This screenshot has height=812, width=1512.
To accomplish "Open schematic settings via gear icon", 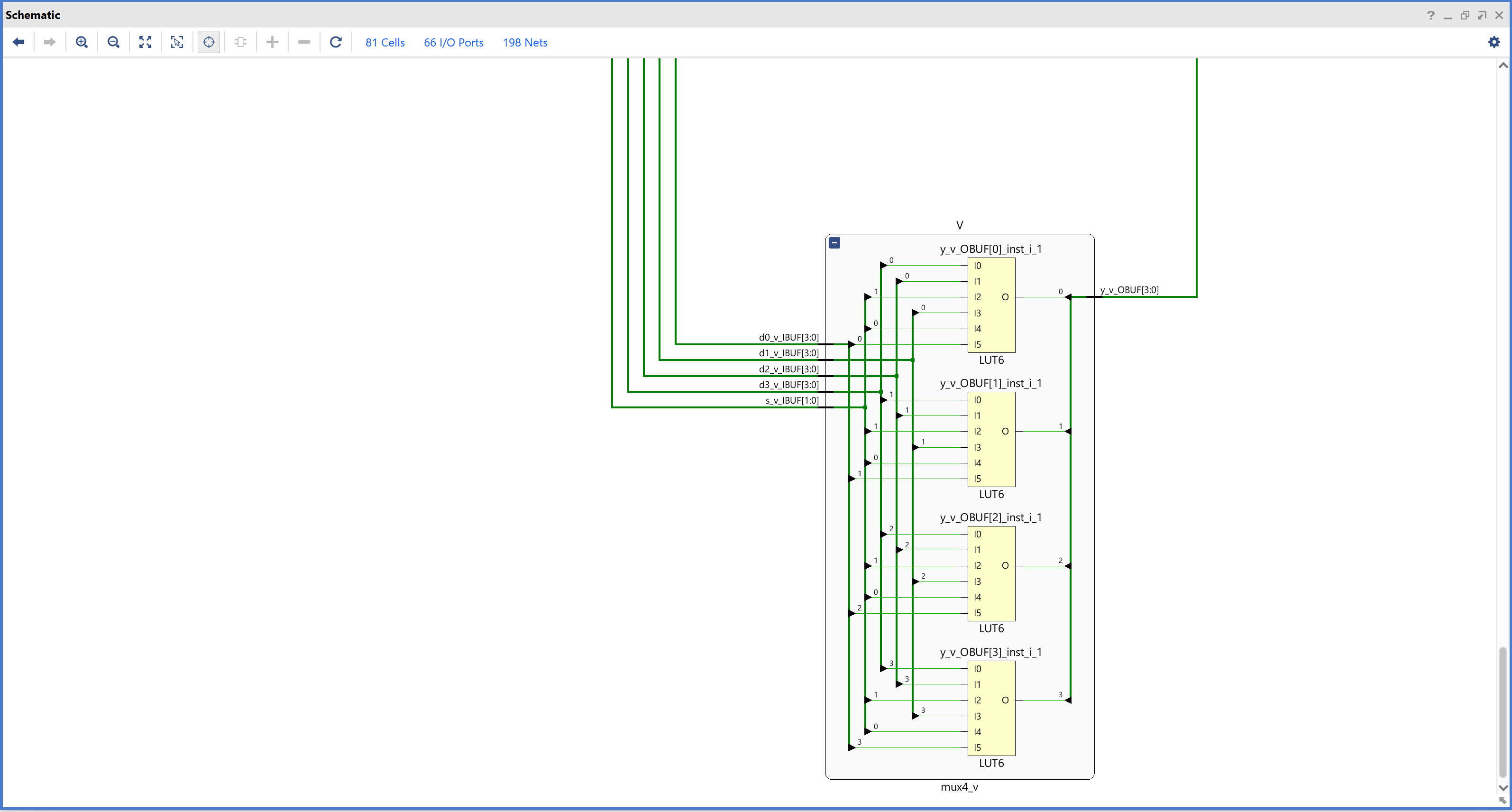I will 1494,42.
